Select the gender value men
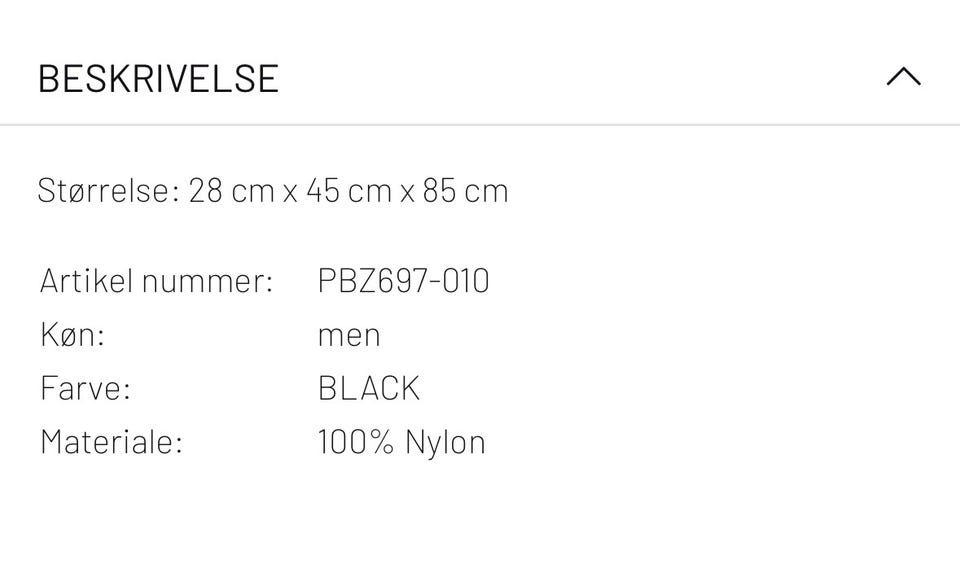Screen dimensions: 960x564 pos(349,335)
